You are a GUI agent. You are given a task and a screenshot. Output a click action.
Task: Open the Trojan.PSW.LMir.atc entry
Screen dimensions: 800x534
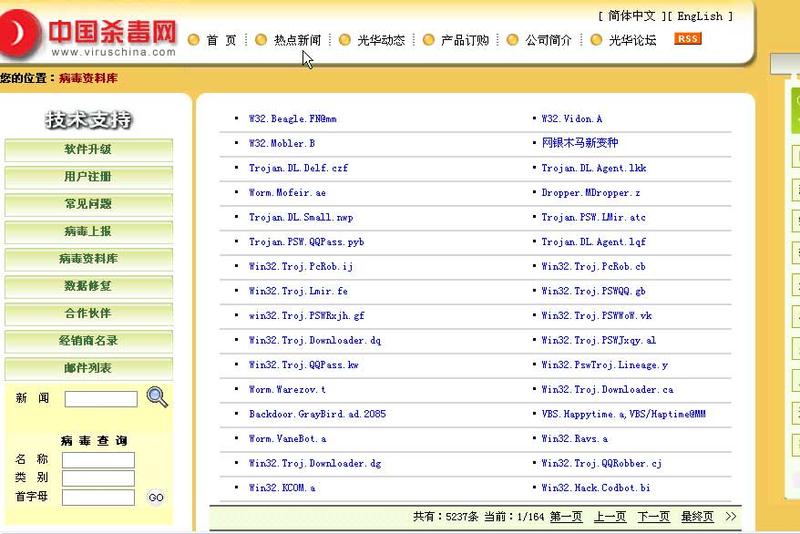coord(593,217)
